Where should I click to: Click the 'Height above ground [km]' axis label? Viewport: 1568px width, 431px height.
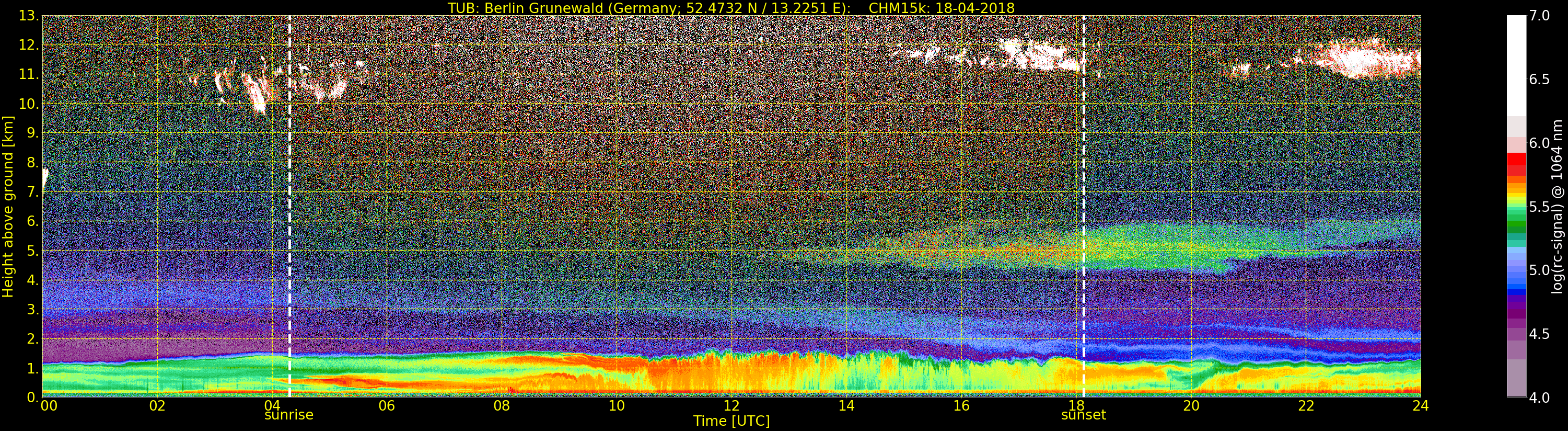click(8, 206)
